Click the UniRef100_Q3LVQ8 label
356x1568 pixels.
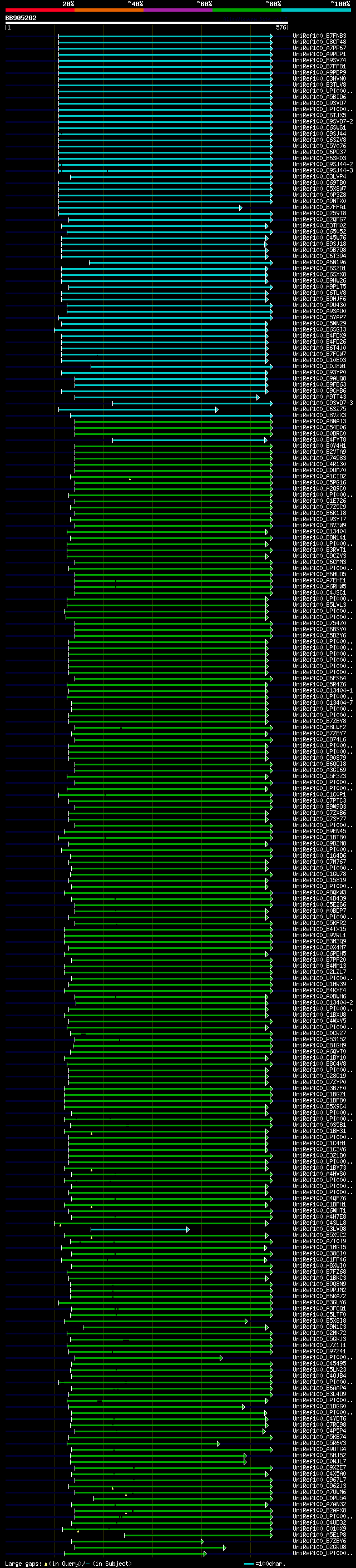(319, 1229)
